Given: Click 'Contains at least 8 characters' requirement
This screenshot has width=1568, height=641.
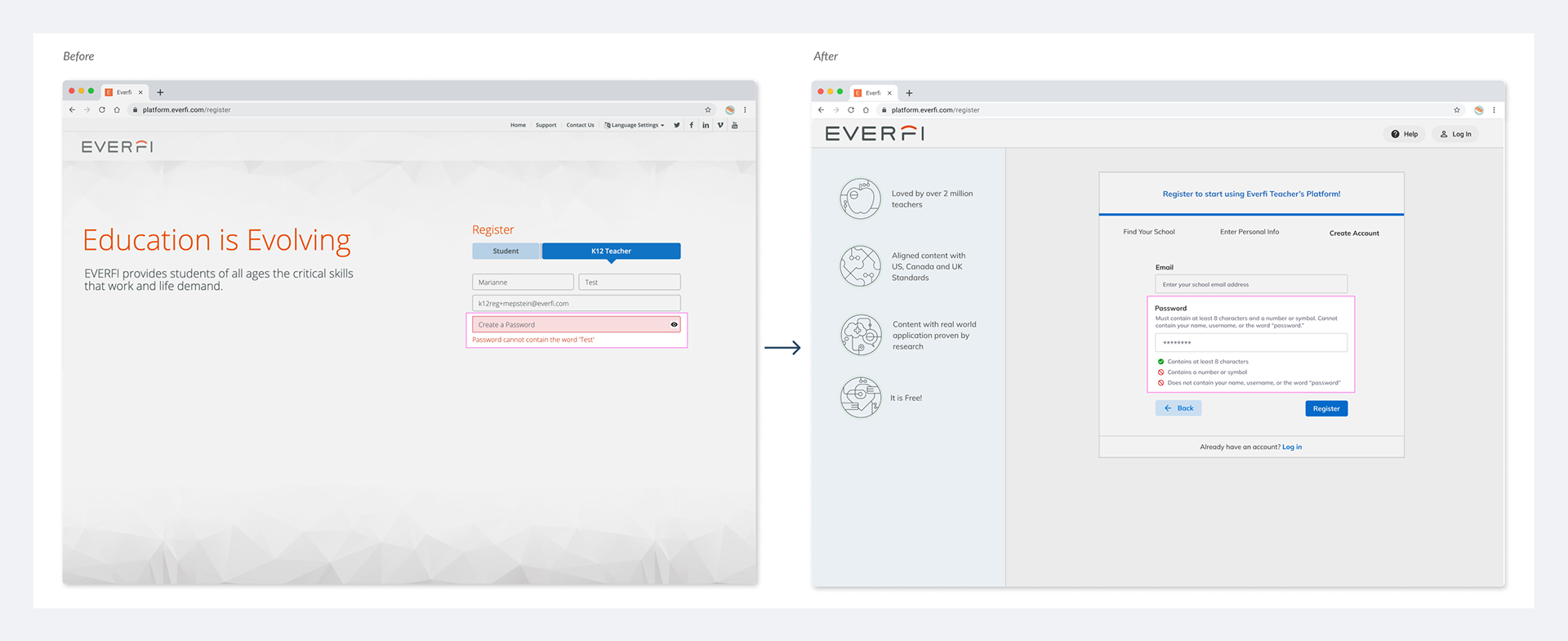Looking at the screenshot, I should click(x=1207, y=362).
